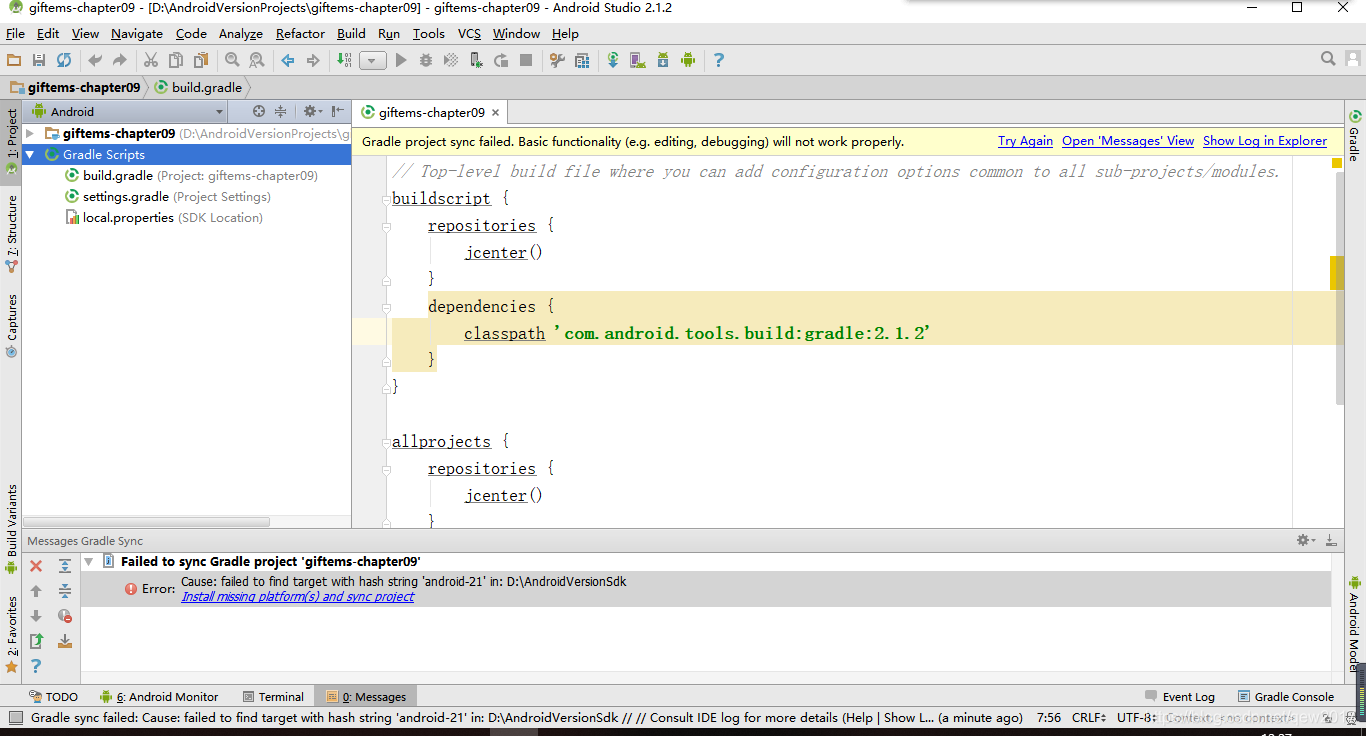1366x736 pixels.
Task: Open the TODO tool window tab
Action: coord(53,697)
